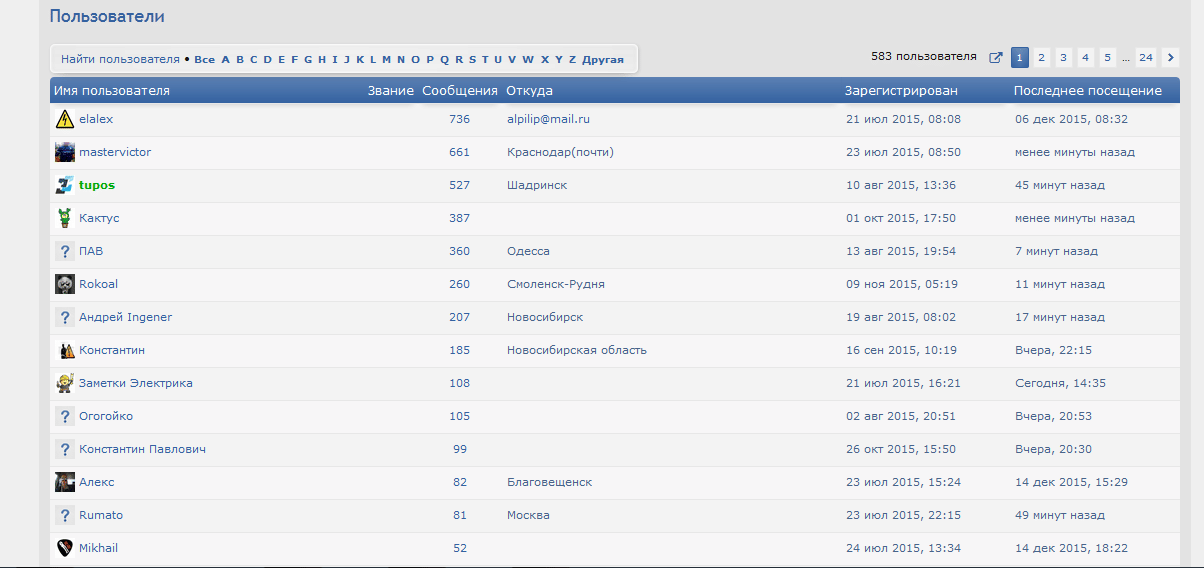Click the Найти пользователя link
Screen dimensions: 1204x568
(x=120, y=60)
